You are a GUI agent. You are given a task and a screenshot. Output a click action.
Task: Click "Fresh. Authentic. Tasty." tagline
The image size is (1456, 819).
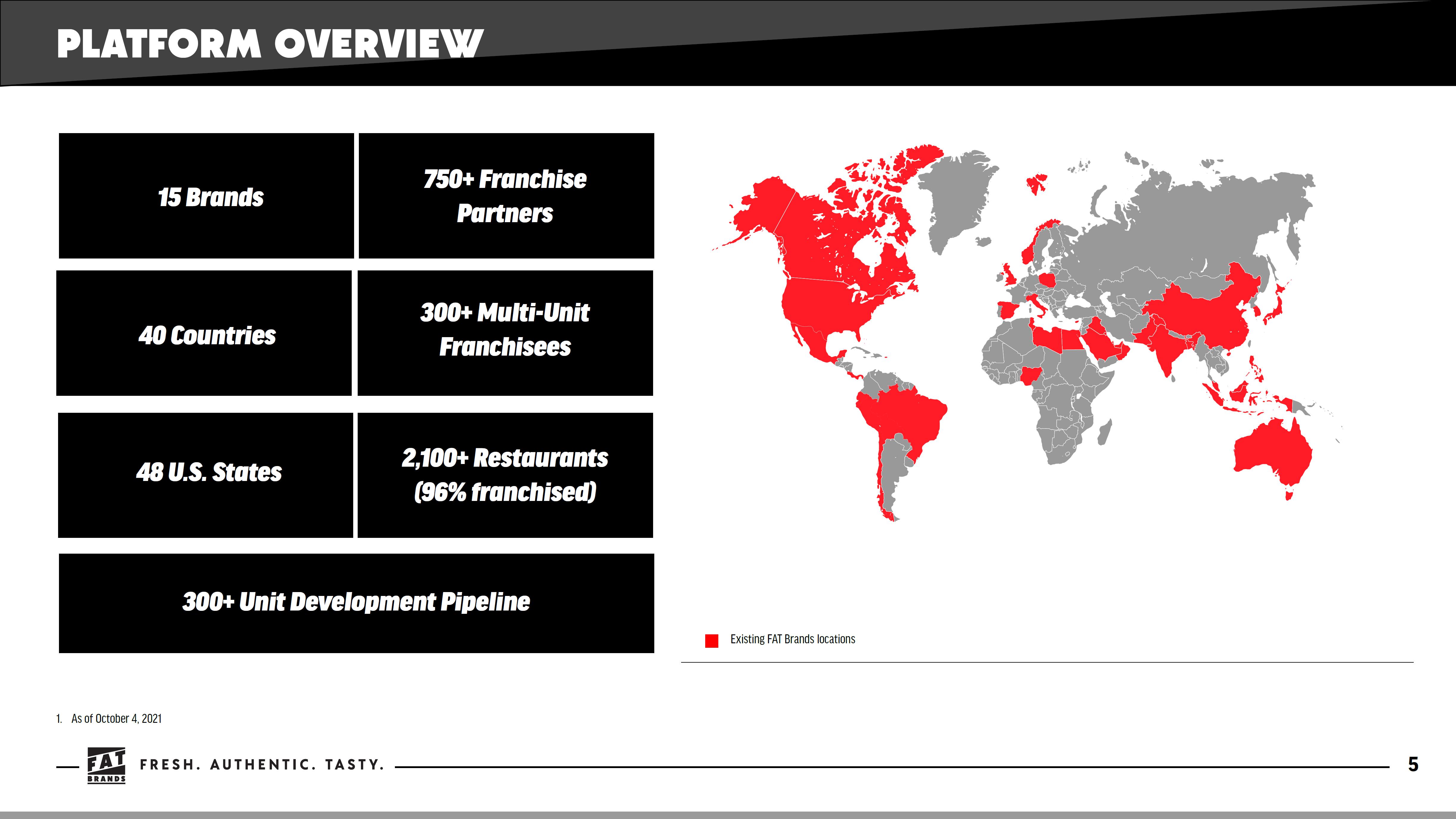pyautogui.click(x=262, y=765)
